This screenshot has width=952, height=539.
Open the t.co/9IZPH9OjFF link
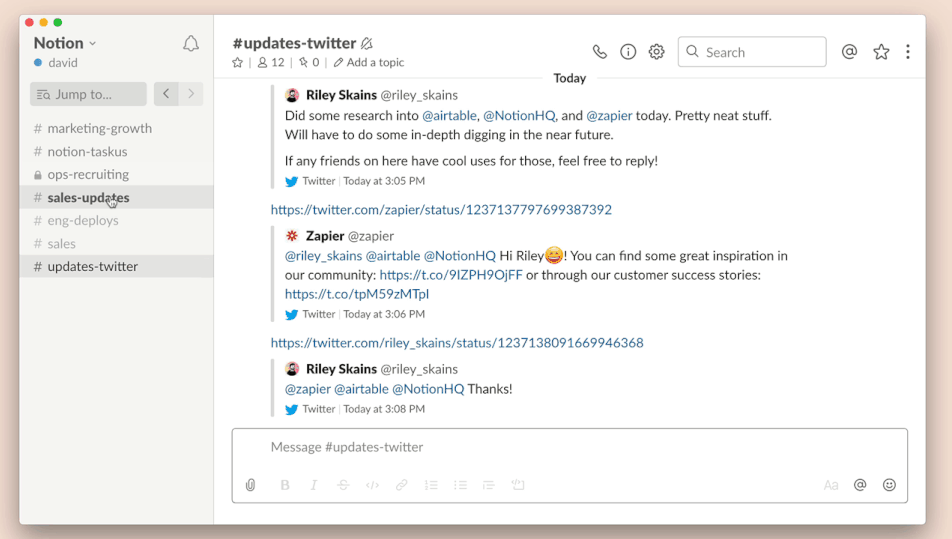(450, 275)
